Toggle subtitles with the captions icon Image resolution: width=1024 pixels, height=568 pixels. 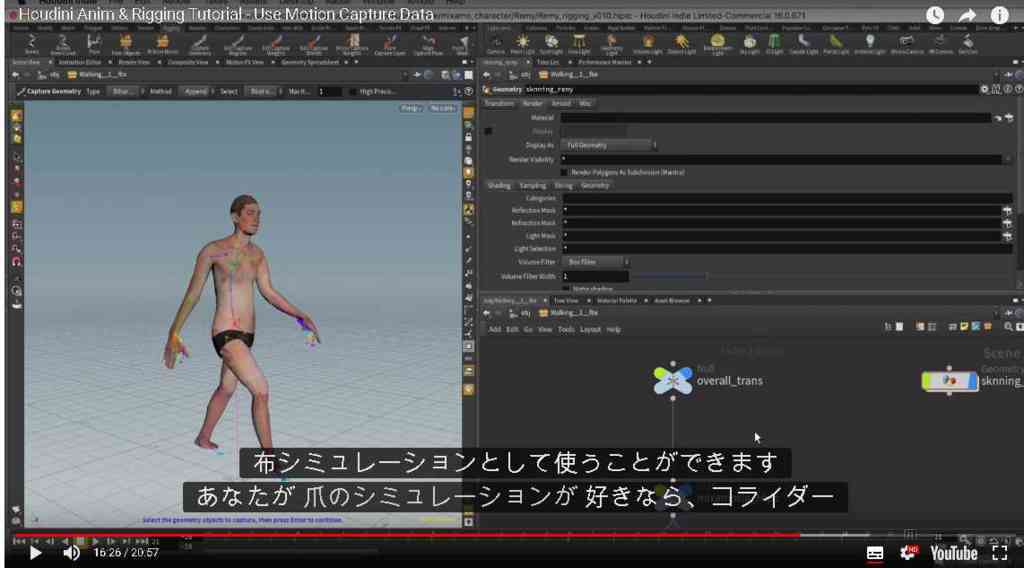click(874, 554)
